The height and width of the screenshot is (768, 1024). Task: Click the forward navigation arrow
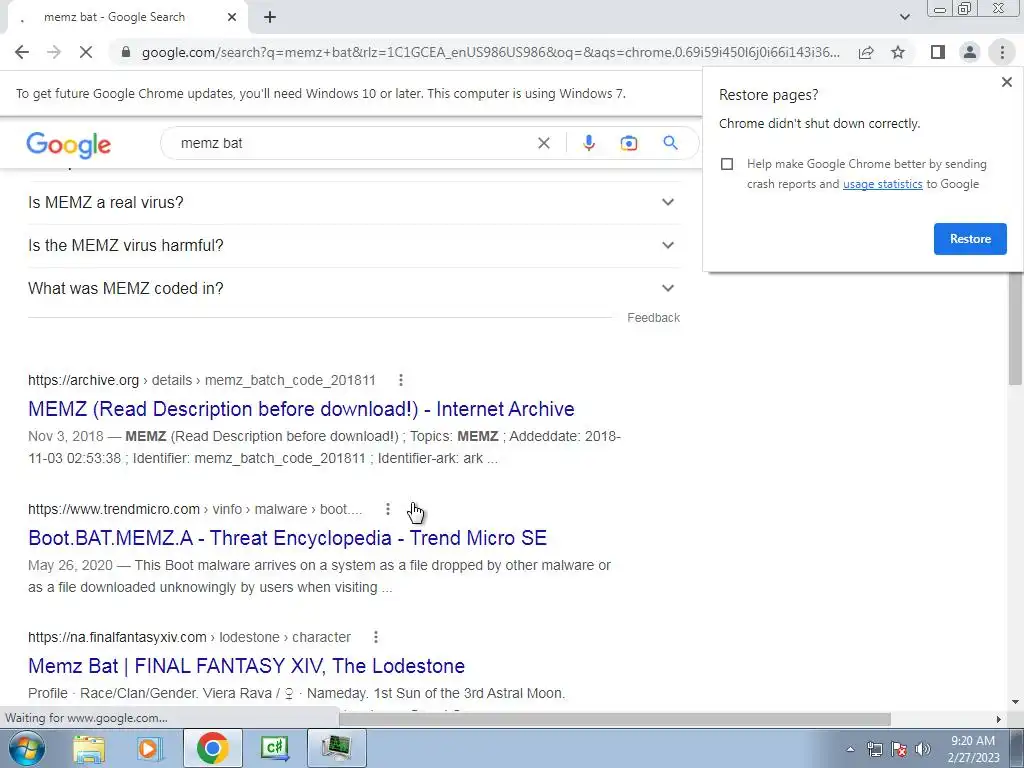tap(54, 52)
